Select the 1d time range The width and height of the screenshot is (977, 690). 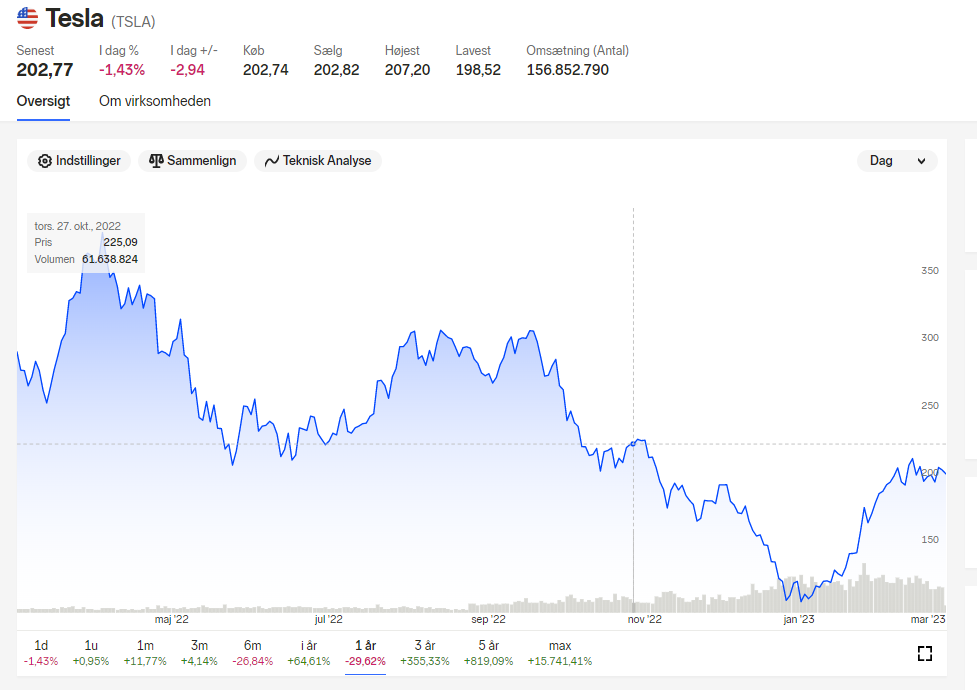click(x=41, y=653)
